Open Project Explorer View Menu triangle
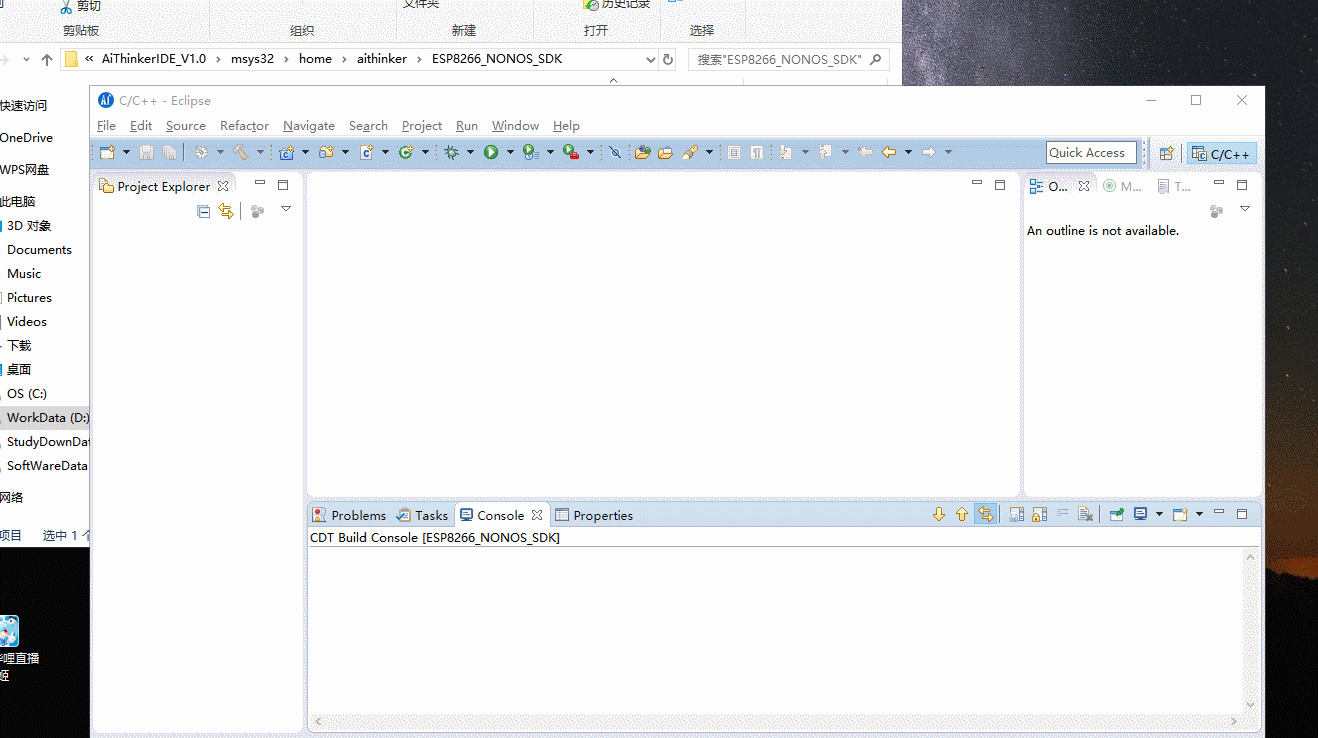 286,209
